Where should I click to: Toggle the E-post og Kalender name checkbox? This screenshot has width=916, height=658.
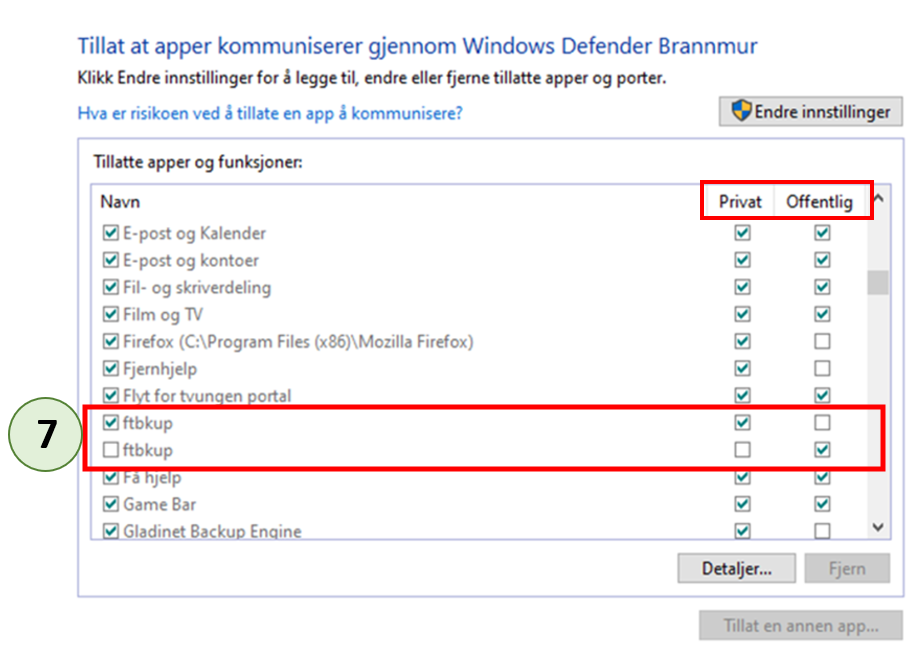point(111,234)
